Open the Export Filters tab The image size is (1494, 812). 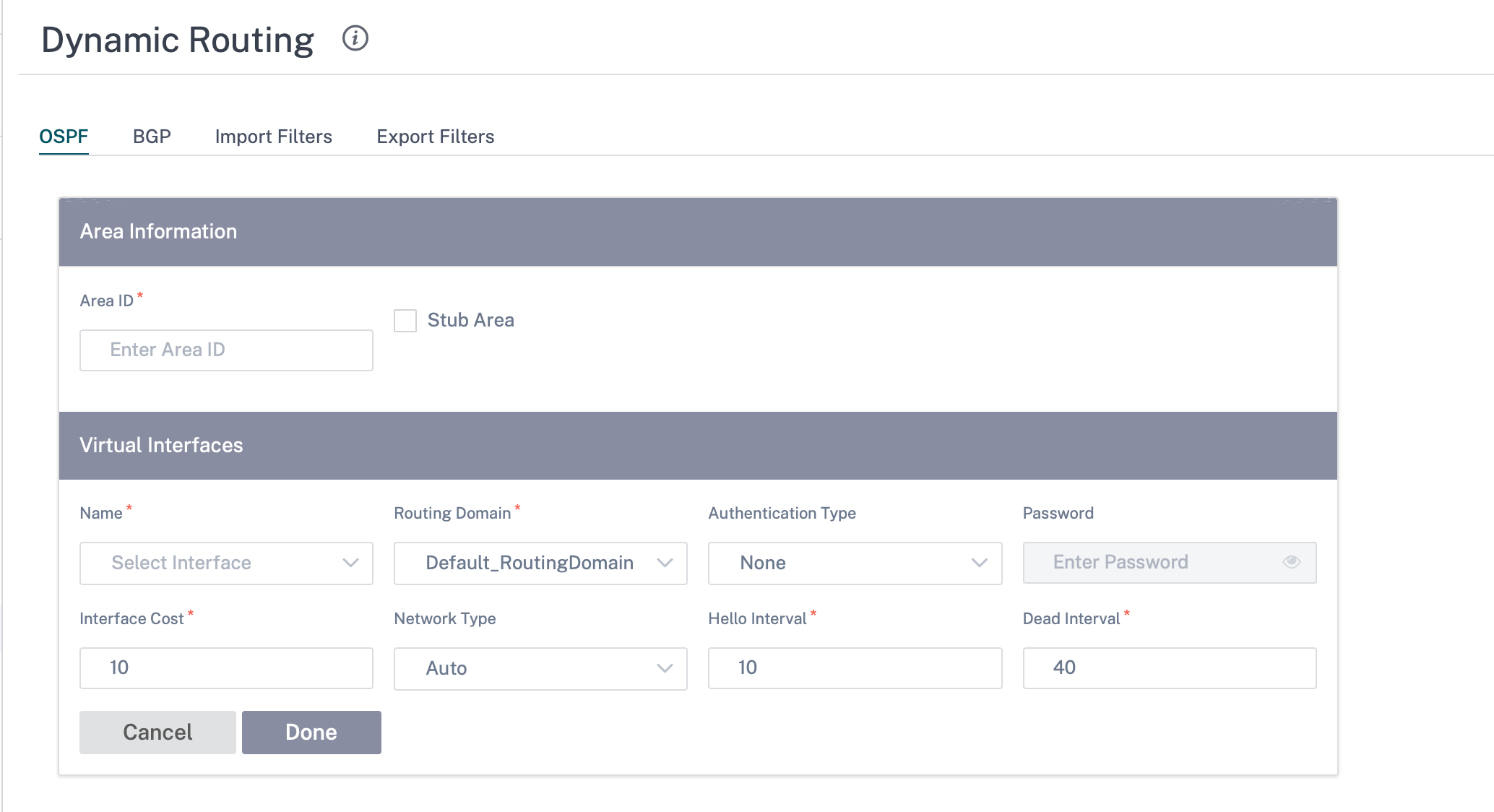click(436, 137)
